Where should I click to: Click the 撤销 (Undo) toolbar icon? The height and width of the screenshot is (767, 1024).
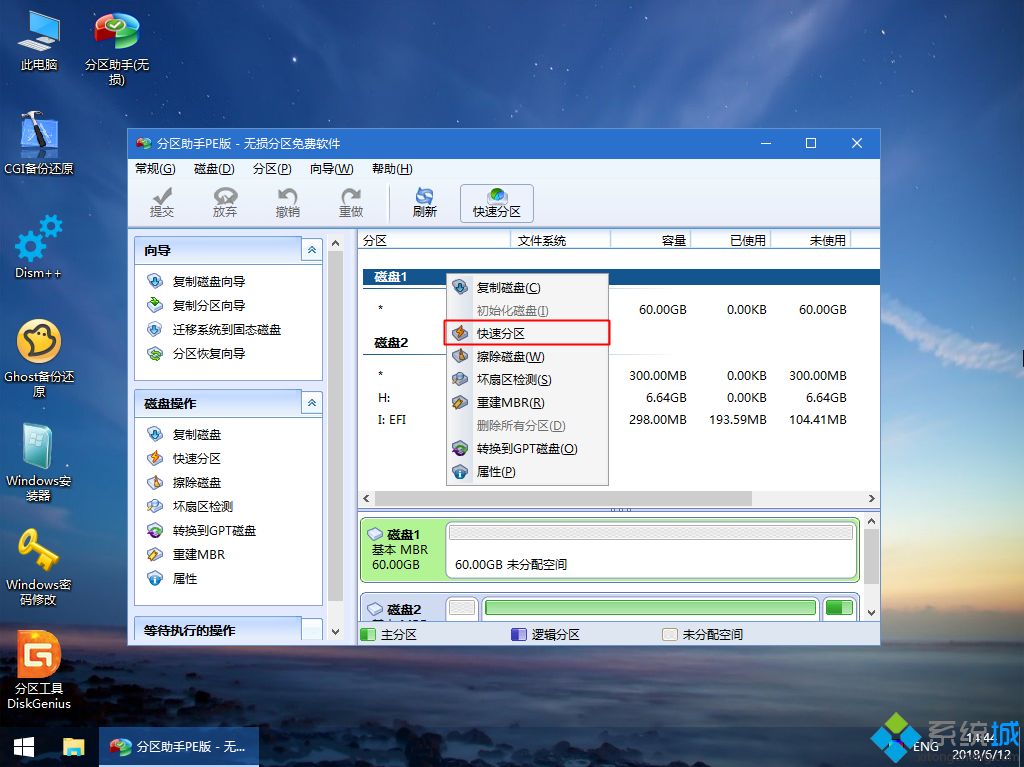[289, 202]
